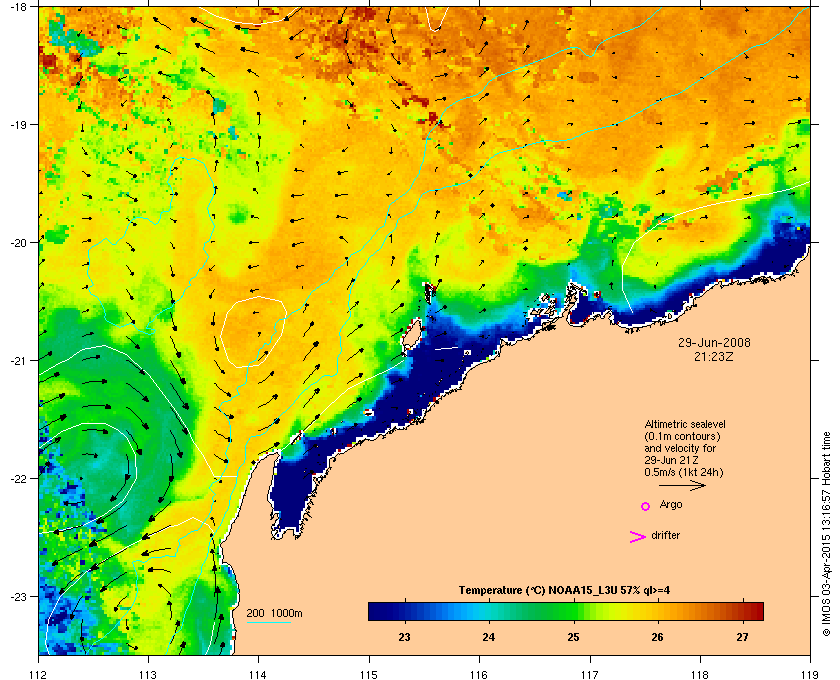The image size is (840, 680).
Task: Click the colorbar tick value 23
Action: click(x=404, y=637)
